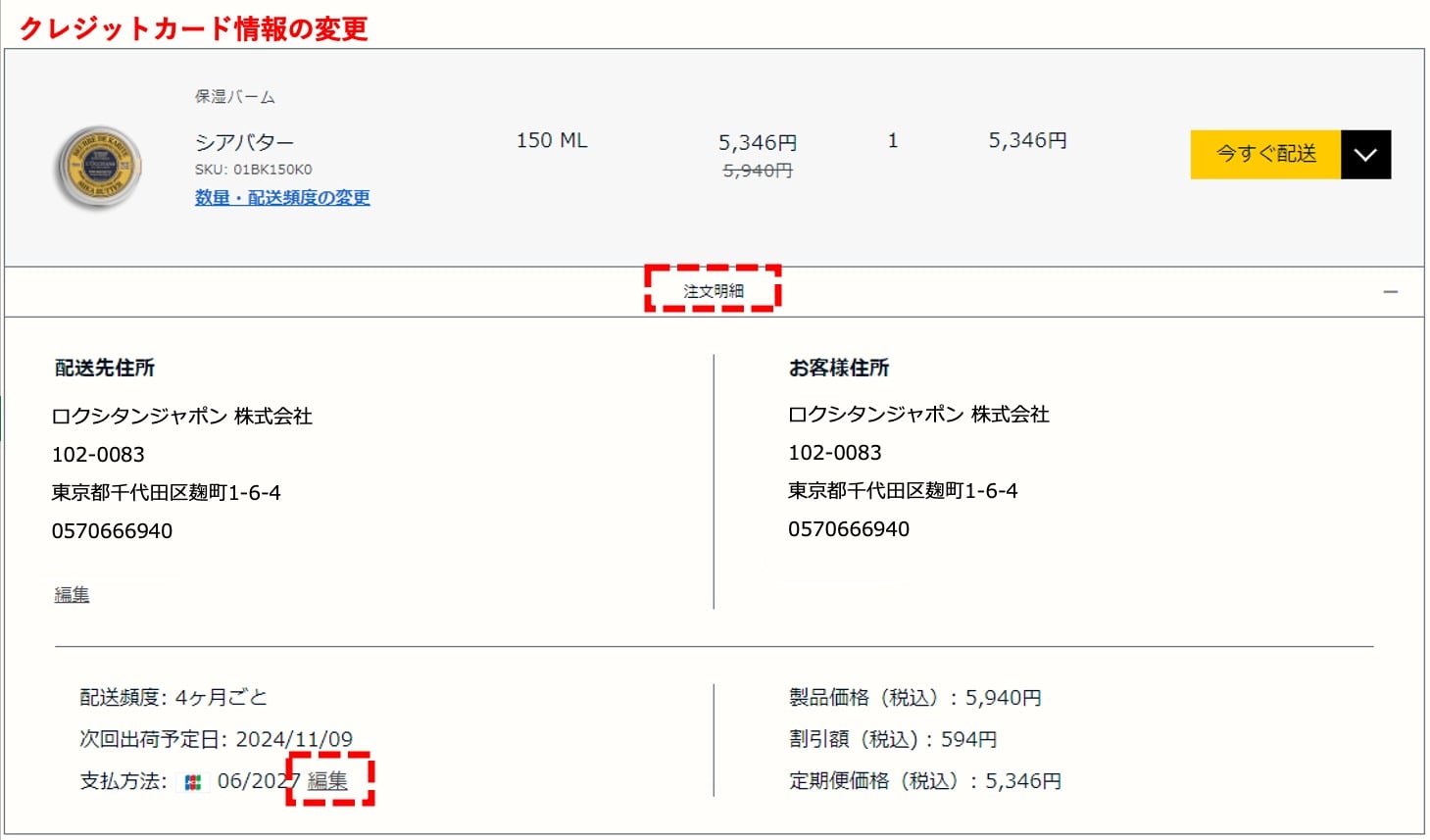
Task: Select 東京都千代田区麹町1-6-4 under お客様住所
Action: 903,490
